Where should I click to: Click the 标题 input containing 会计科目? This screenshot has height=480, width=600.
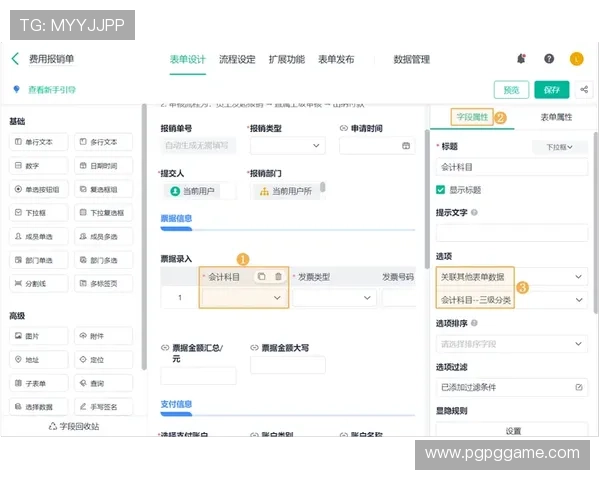point(512,167)
